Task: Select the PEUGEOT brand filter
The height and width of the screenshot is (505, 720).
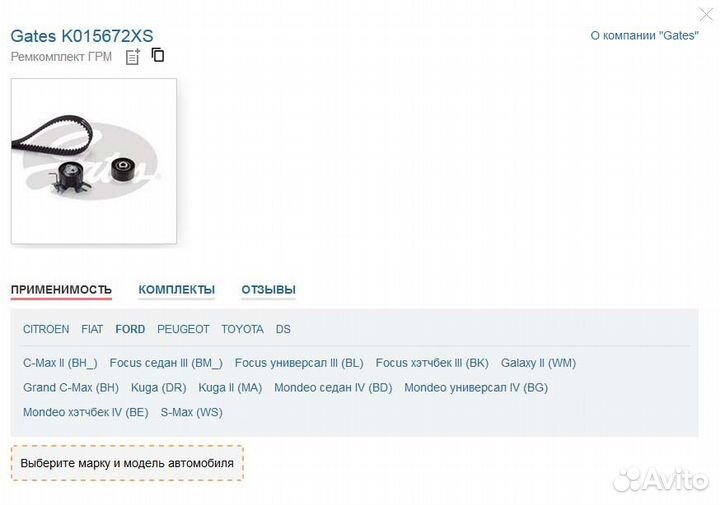Action: (x=183, y=329)
